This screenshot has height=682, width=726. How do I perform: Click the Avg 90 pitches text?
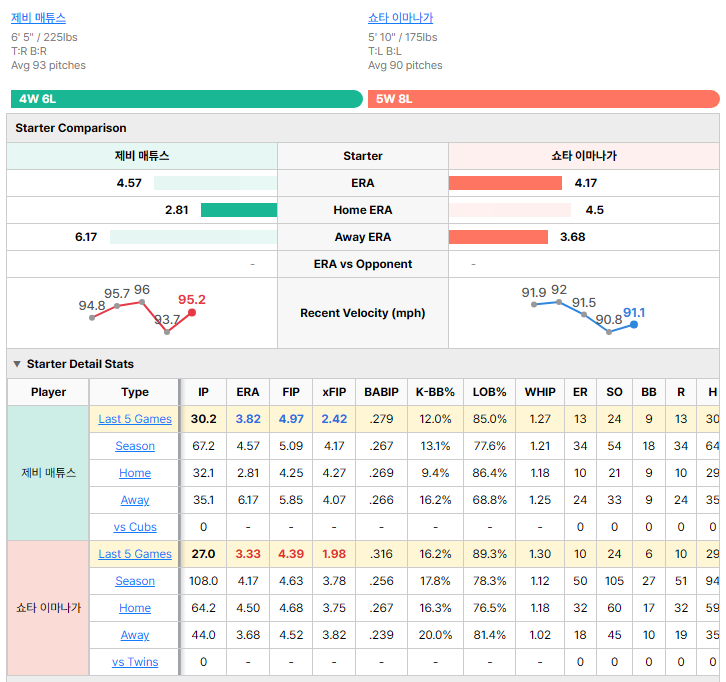(405, 65)
